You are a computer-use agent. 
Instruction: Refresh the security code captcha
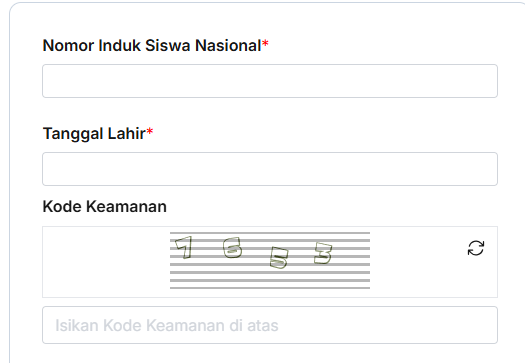[x=476, y=248]
